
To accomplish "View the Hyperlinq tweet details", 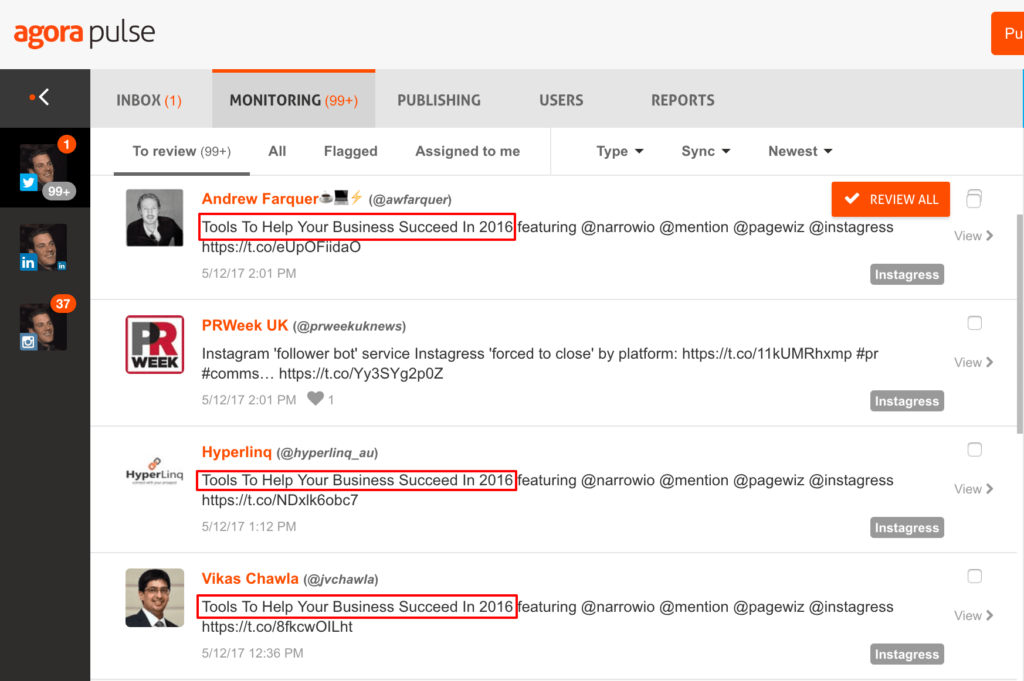I will coord(973,489).
